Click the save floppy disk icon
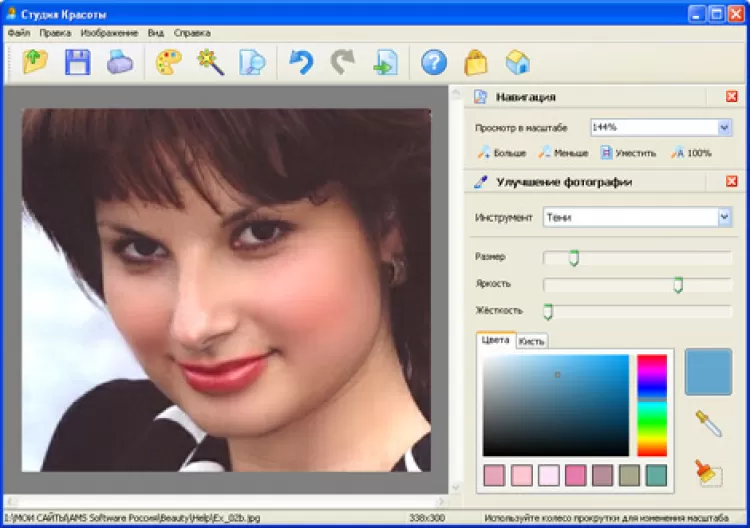 click(78, 62)
